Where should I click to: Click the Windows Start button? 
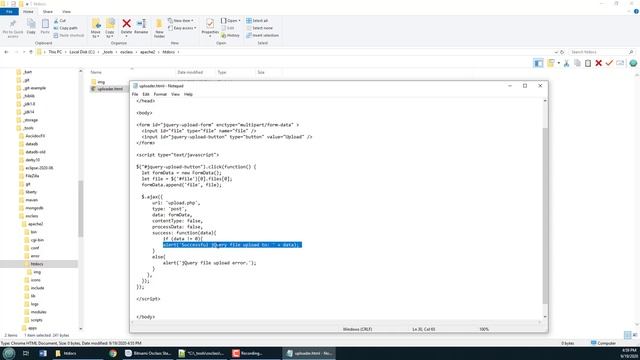pos(9,353)
